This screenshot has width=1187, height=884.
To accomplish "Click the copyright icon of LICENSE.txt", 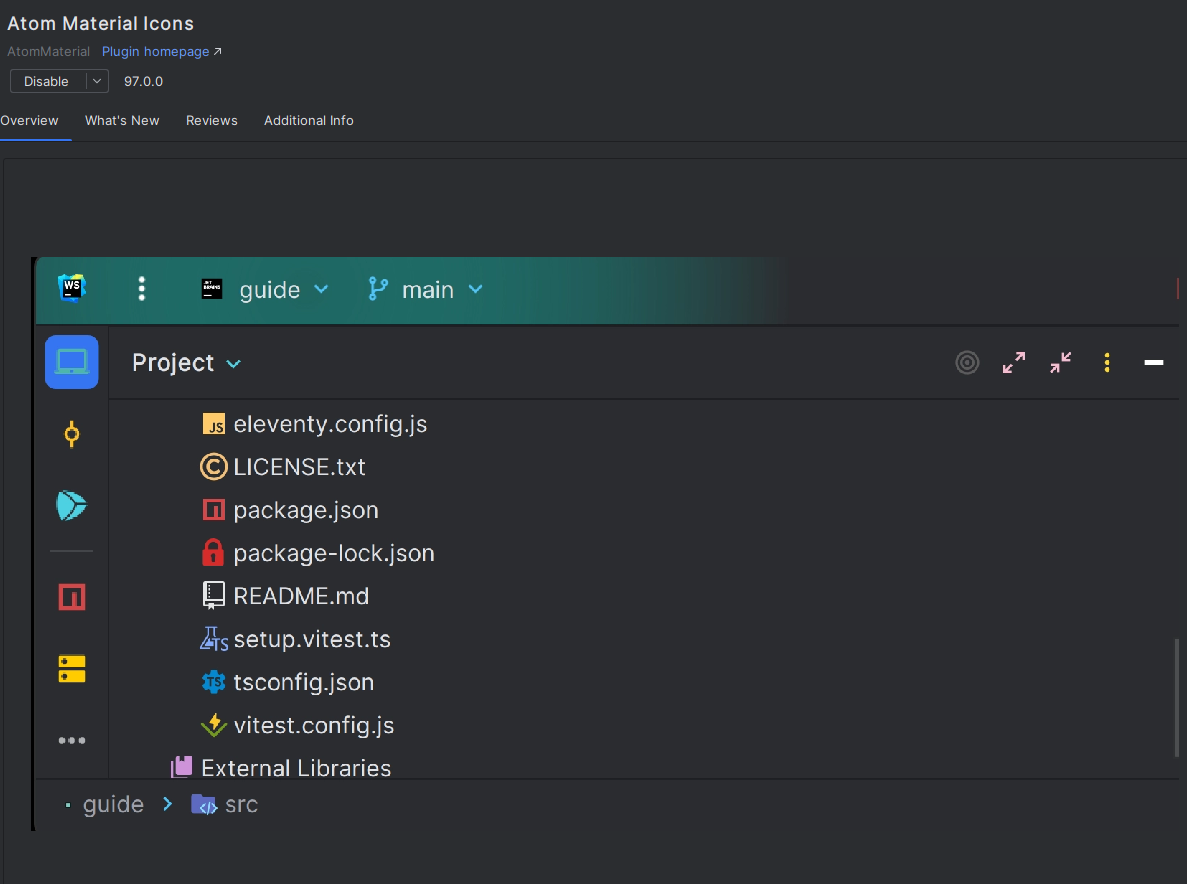I will click(x=213, y=467).
